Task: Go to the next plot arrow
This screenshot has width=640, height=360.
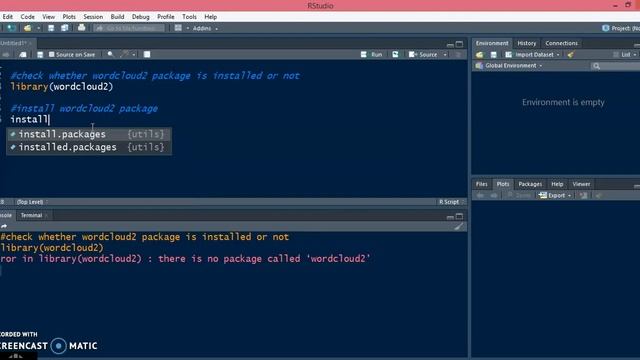Action: pyautogui.click(x=494, y=196)
